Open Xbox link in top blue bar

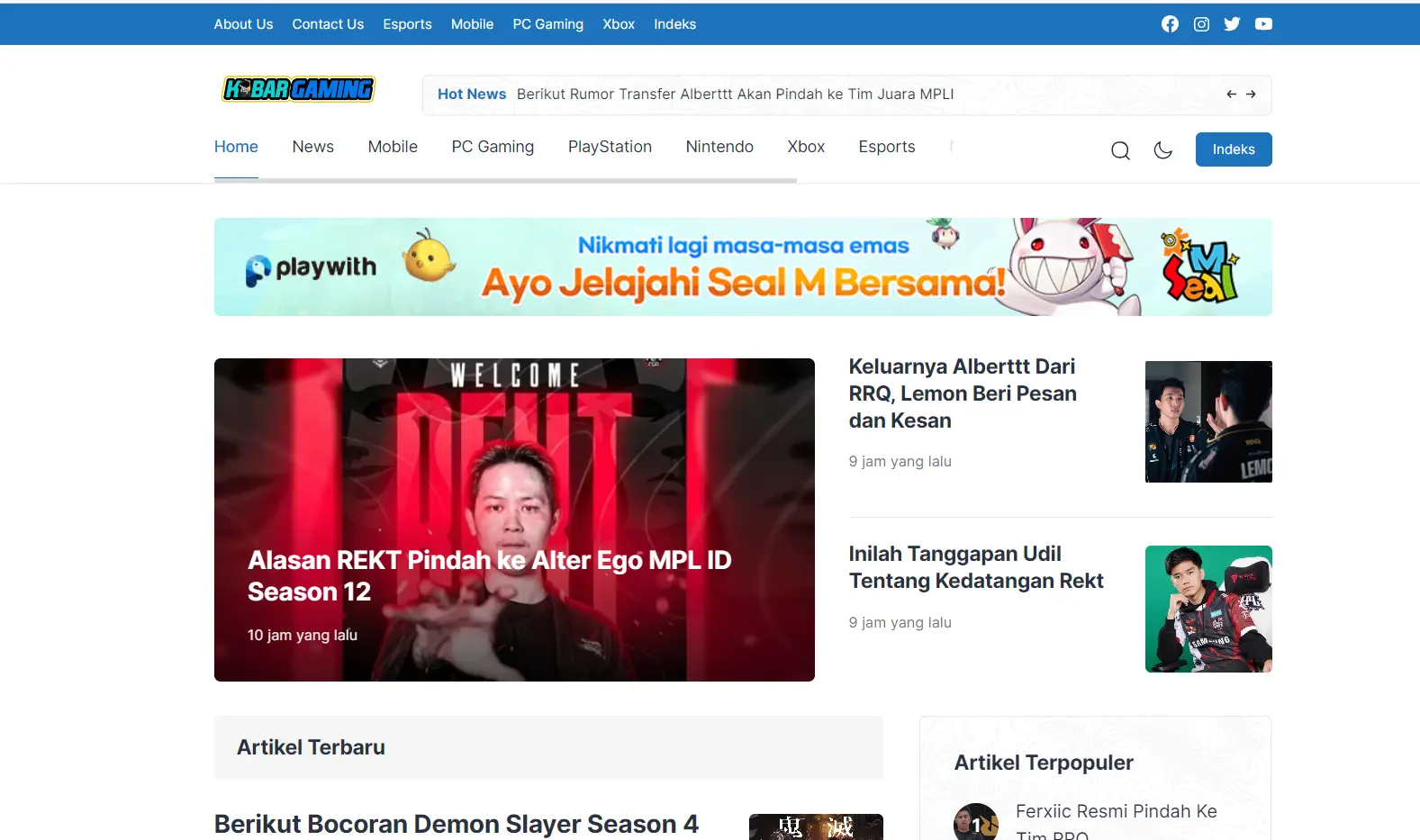tap(619, 24)
